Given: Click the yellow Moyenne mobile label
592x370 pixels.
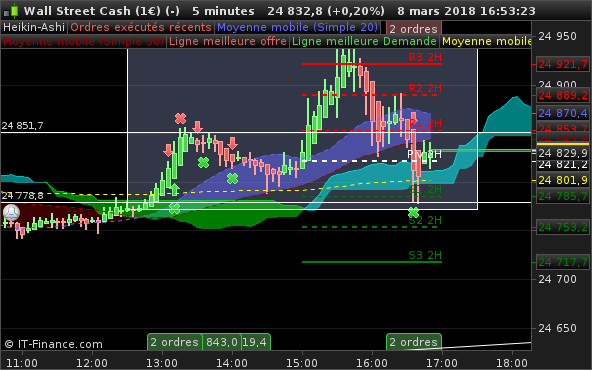Looking at the screenshot, I should coord(486,41).
